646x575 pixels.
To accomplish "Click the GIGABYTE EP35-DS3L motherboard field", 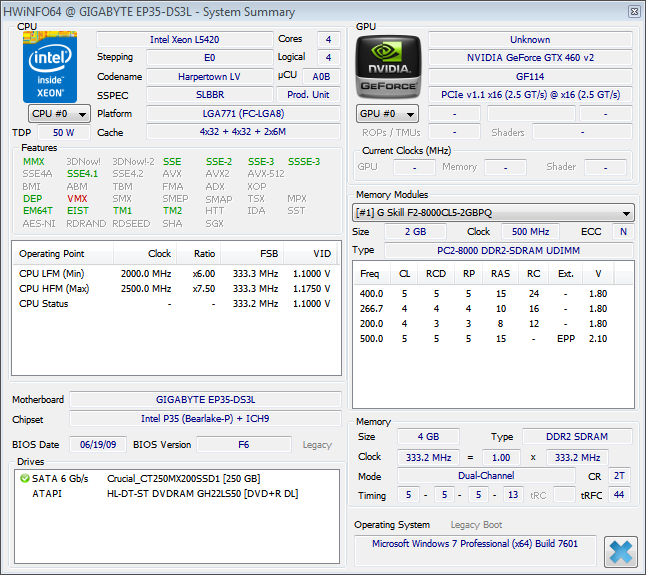I will click(205, 400).
